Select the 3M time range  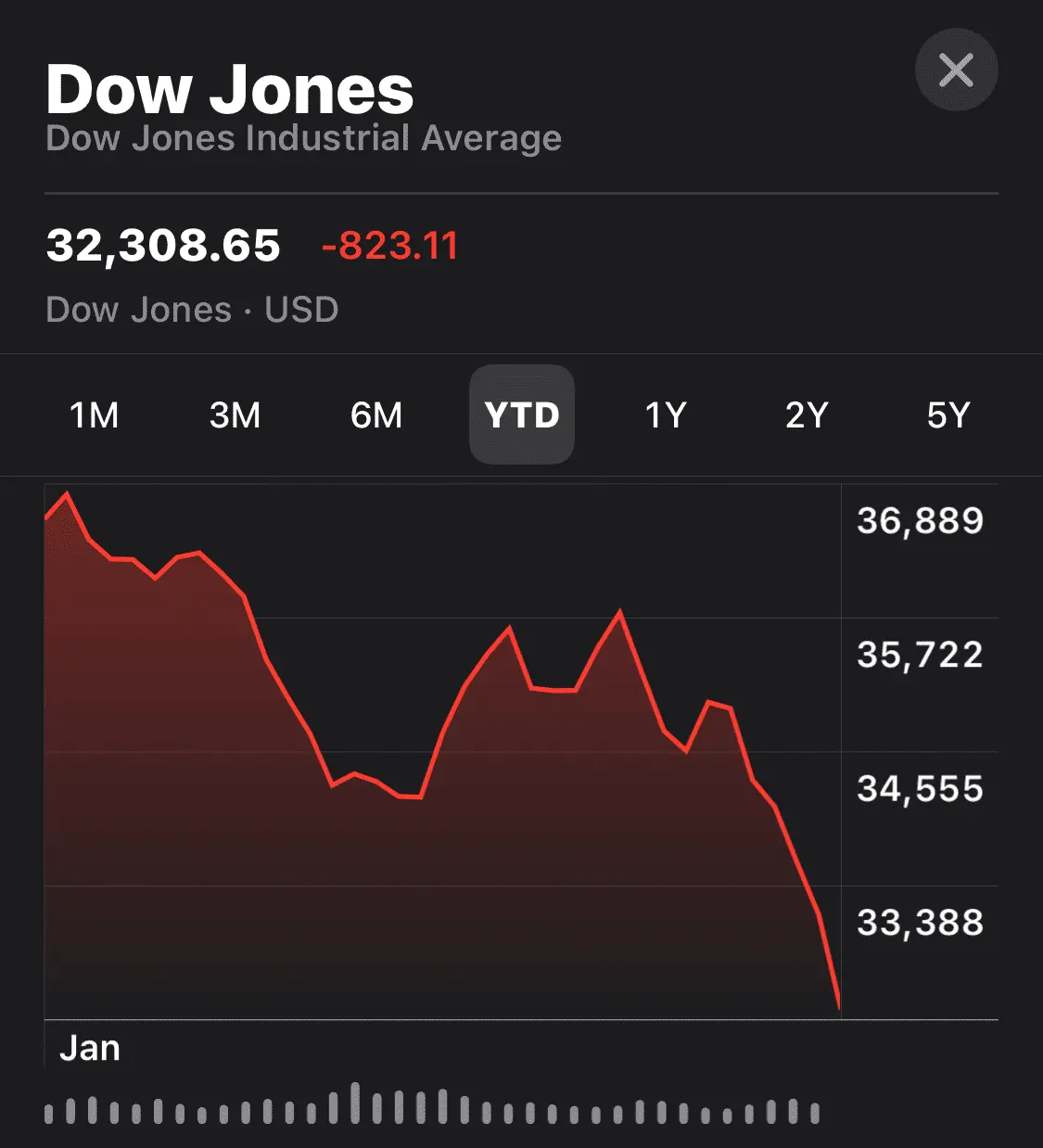[235, 415]
